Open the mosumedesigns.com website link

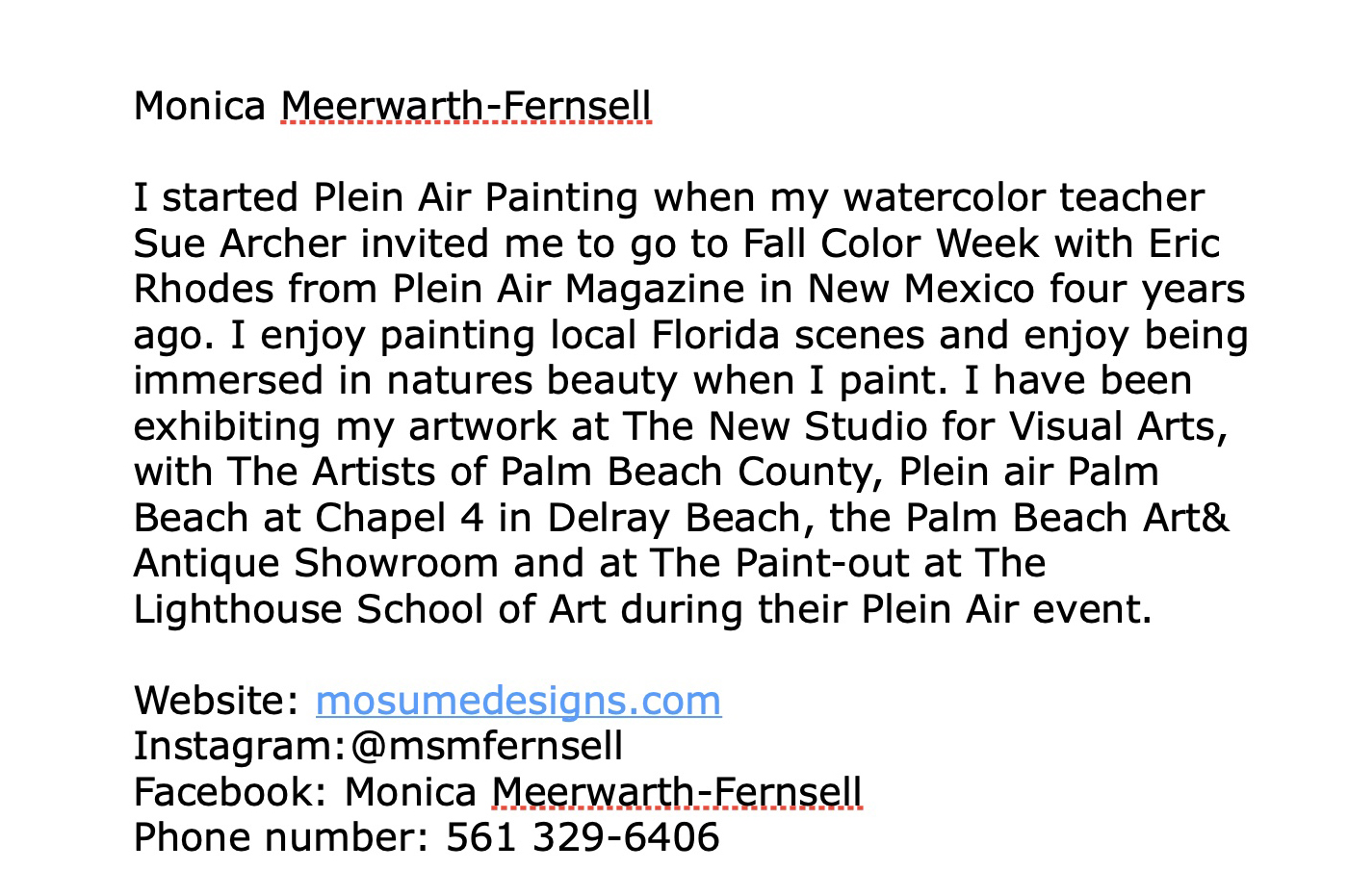click(518, 701)
